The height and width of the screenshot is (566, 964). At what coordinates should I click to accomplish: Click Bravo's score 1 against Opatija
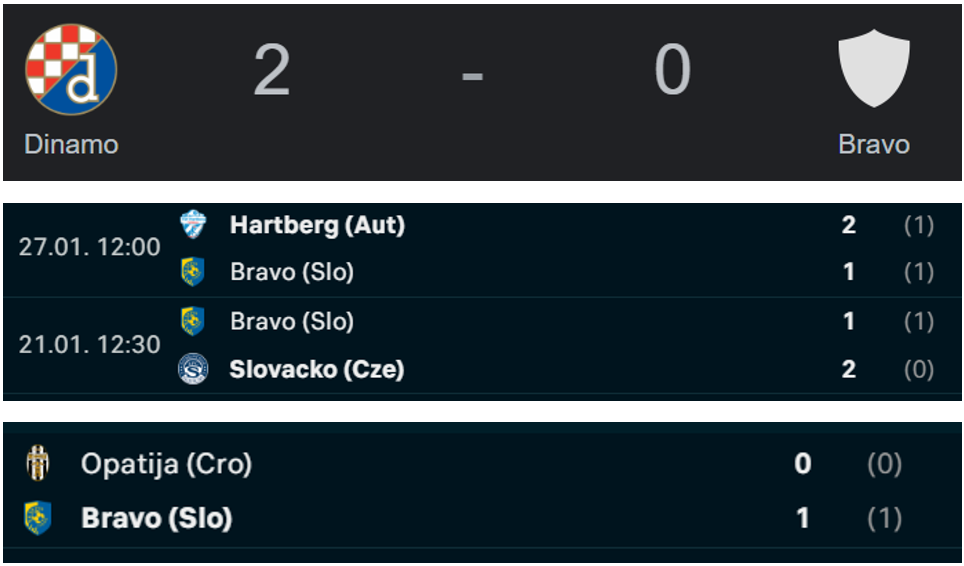[x=802, y=518]
